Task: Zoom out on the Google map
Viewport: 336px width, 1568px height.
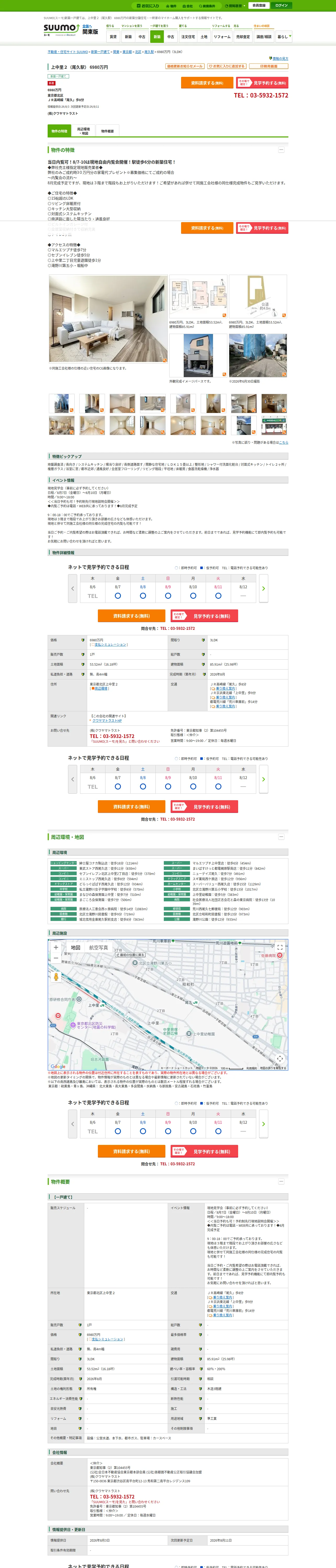Action: coord(56,958)
